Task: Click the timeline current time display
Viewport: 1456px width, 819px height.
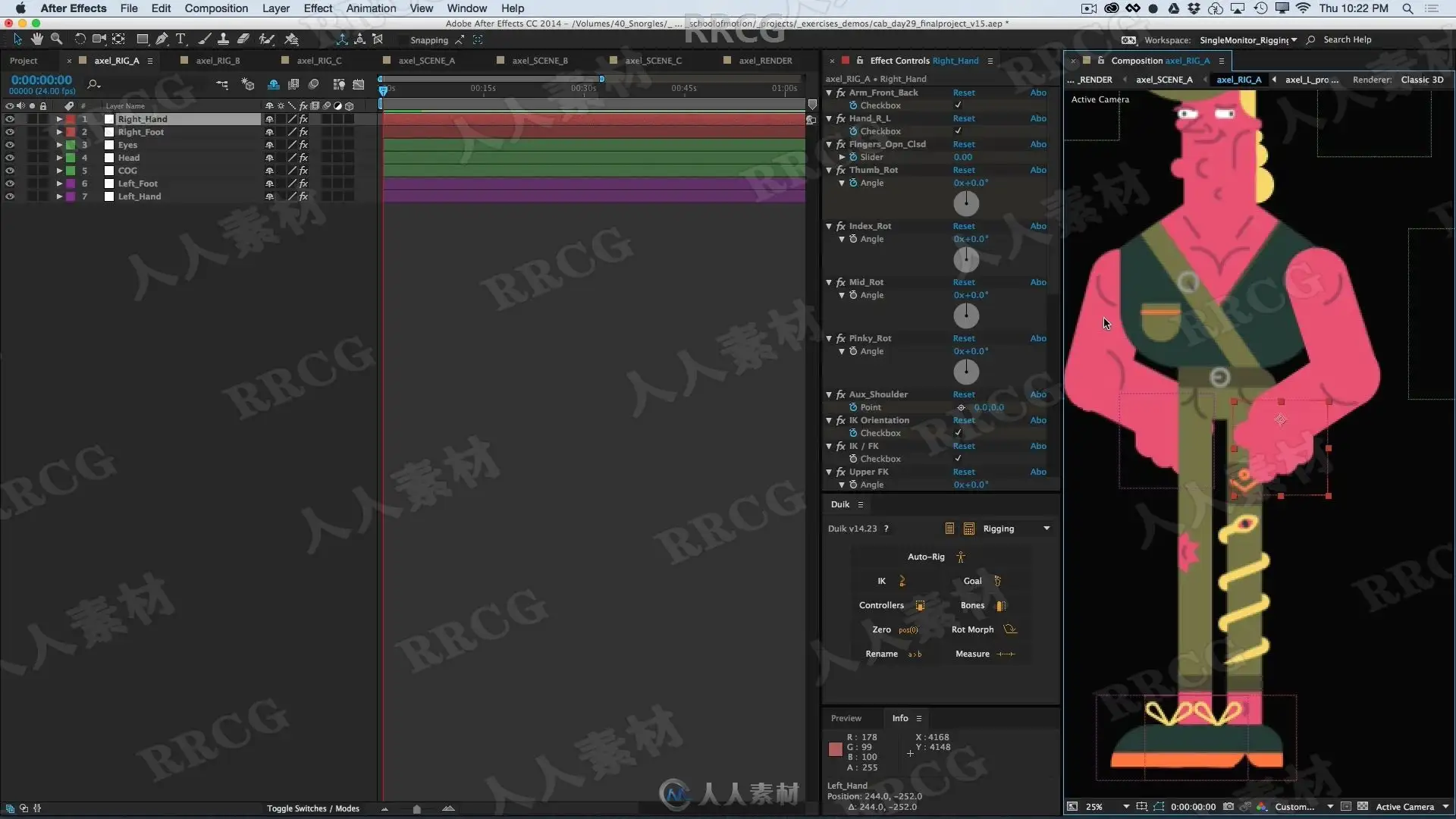Action: coord(42,80)
